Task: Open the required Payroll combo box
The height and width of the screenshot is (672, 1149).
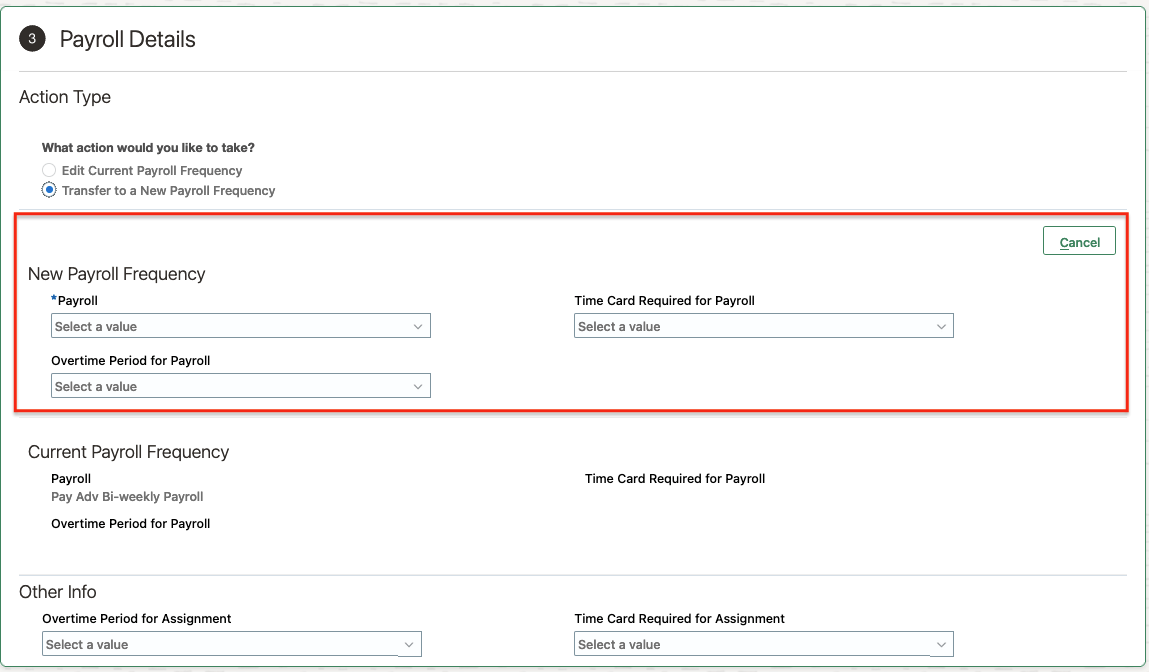Action: (x=230, y=327)
